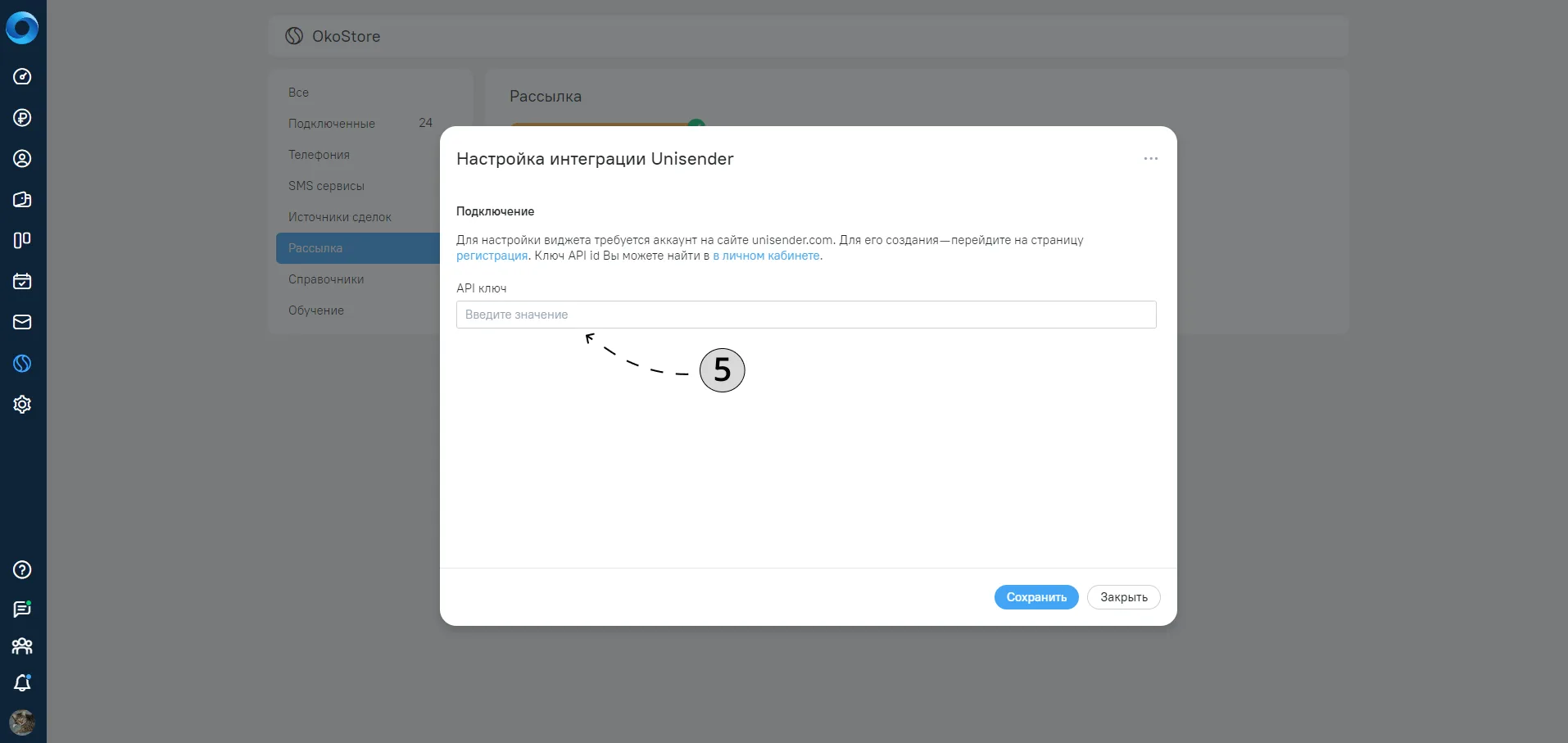This screenshot has width=1568, height=743.
Task: Open the team users icon in sidebar
Action: tap(22, 646)
